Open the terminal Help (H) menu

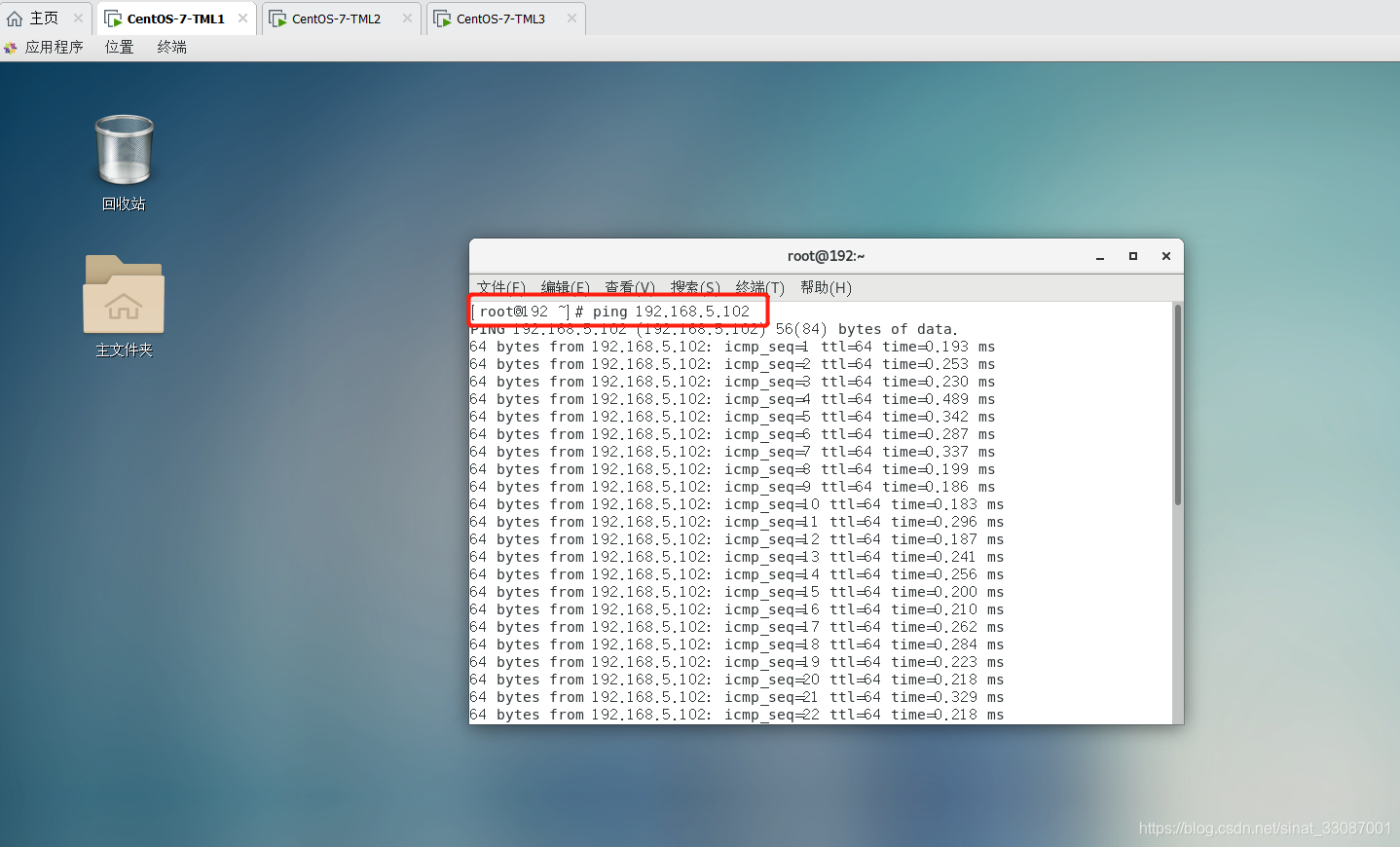[x=826, y=287]
